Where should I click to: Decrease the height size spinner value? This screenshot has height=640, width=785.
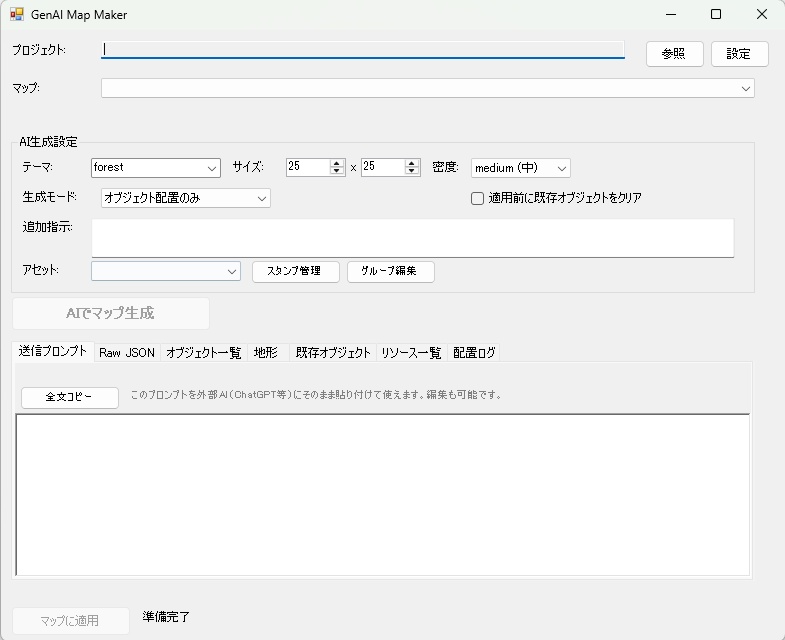click(x=412, y=171)
